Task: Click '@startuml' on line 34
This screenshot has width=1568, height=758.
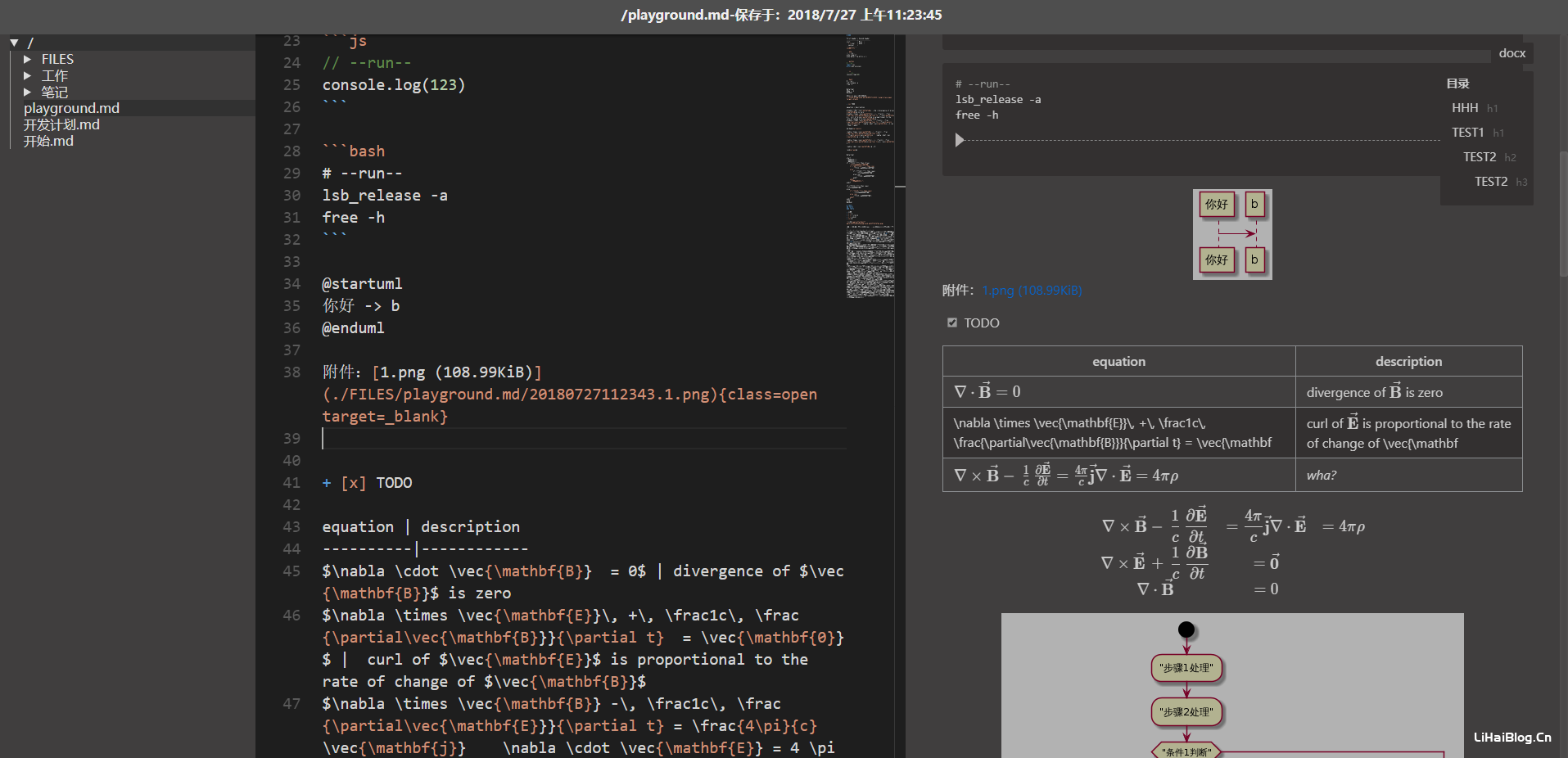Action: click(362, 284)
